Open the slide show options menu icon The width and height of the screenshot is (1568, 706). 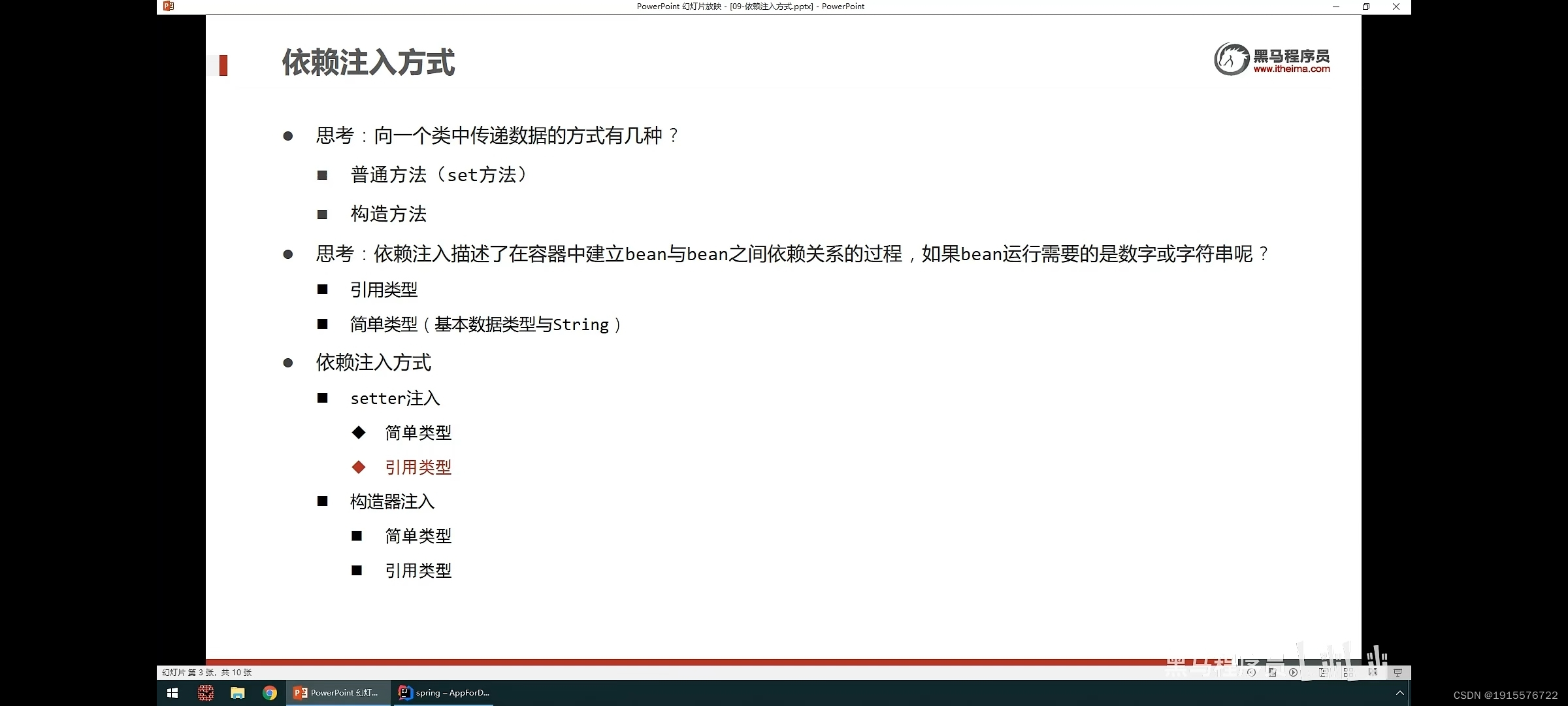pyautogui.click(x=1272, y=672)
